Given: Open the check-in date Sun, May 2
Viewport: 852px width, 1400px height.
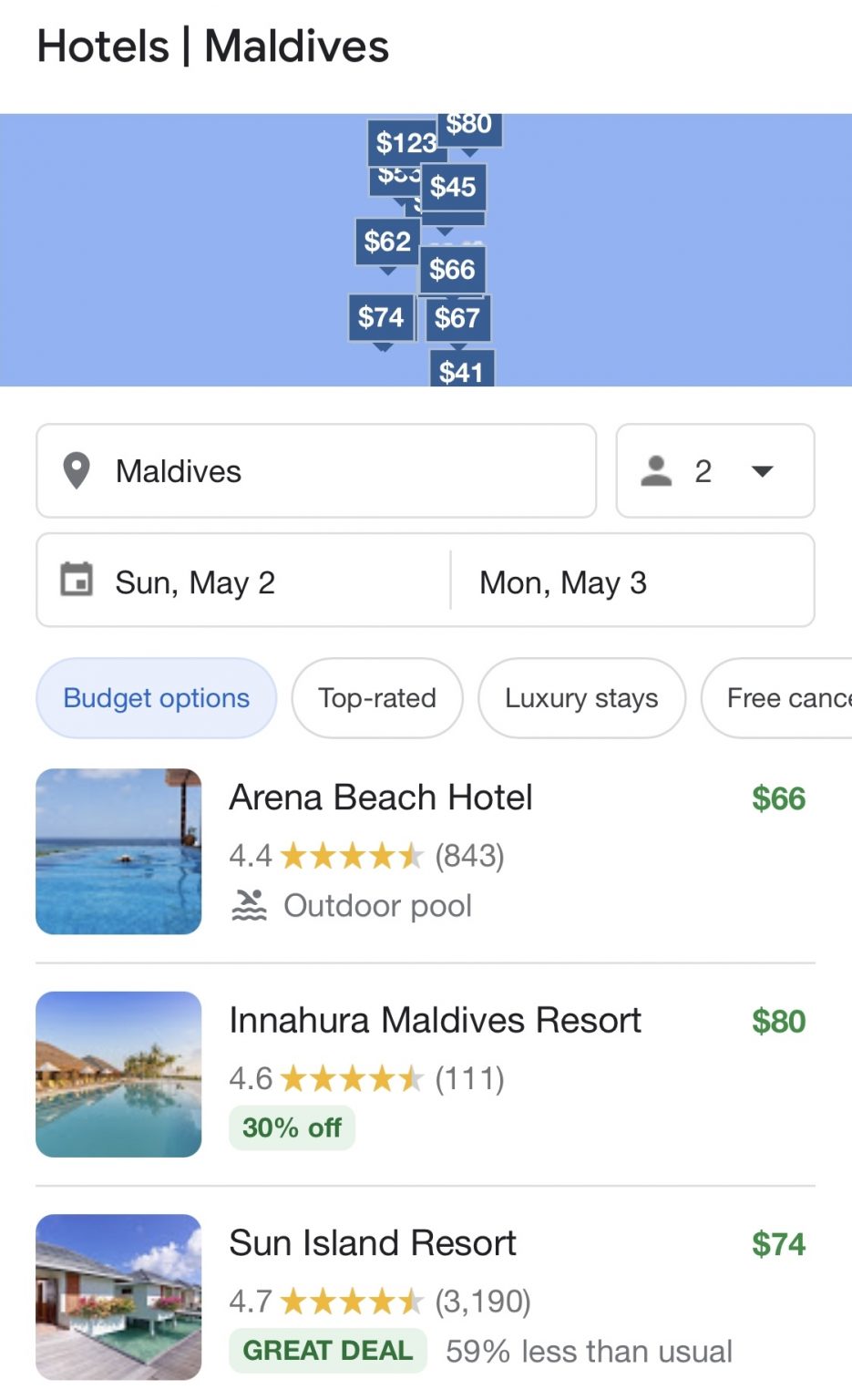Looking at the screenshot, I should pyautogui.click(x=244, y=582).
